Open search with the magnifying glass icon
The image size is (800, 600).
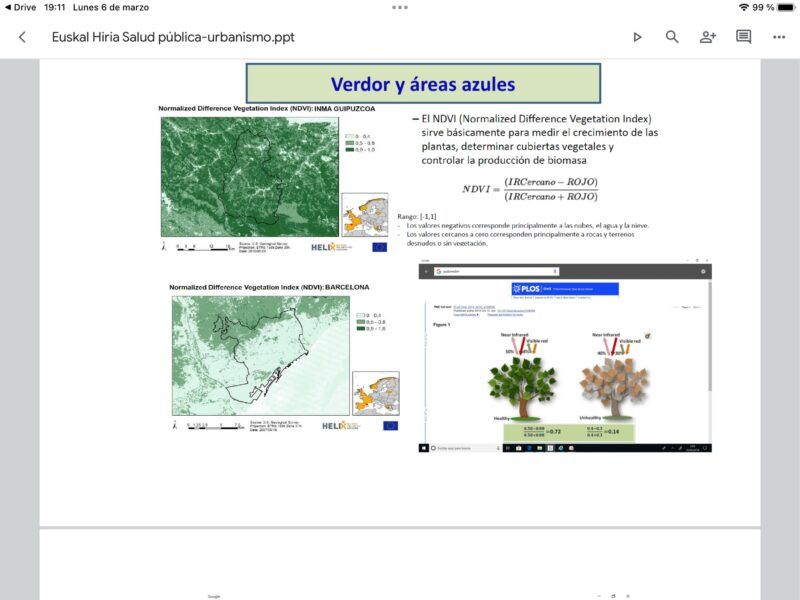pos(672,37)
